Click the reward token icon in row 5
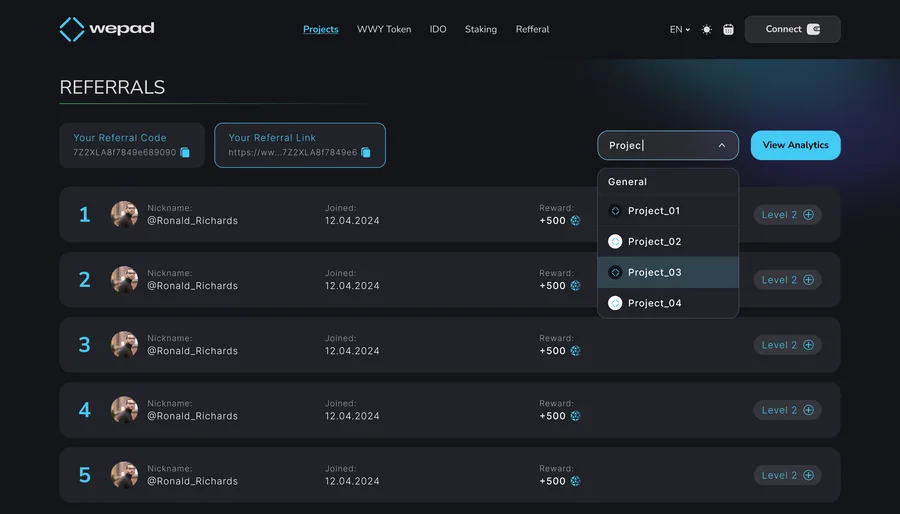Screen dimensions: 900x514 point(575,481)
